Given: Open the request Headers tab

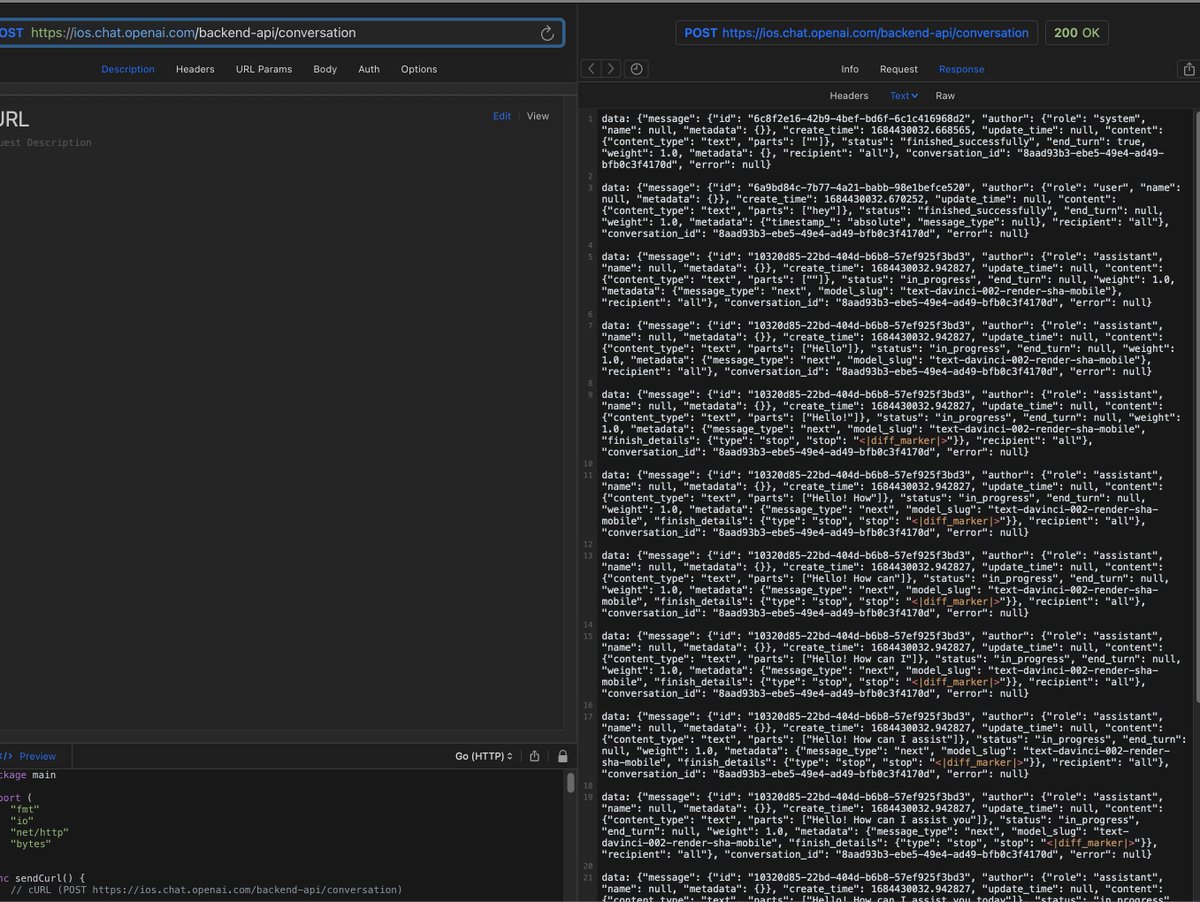Looking at the screenshot, I should [195, 70].
